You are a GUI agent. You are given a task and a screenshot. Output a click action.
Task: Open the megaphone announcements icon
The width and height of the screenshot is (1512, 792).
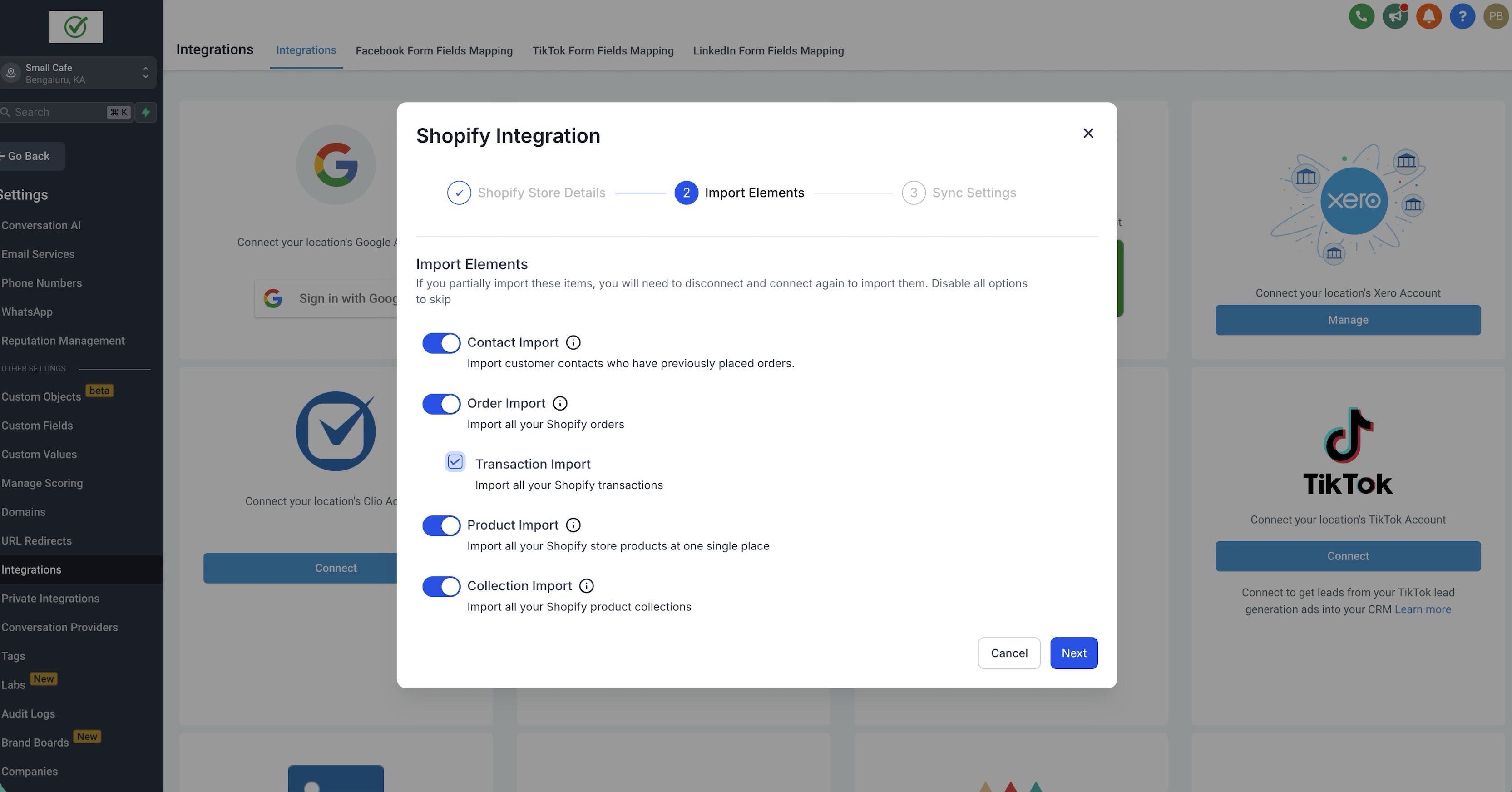(1395, 16)
